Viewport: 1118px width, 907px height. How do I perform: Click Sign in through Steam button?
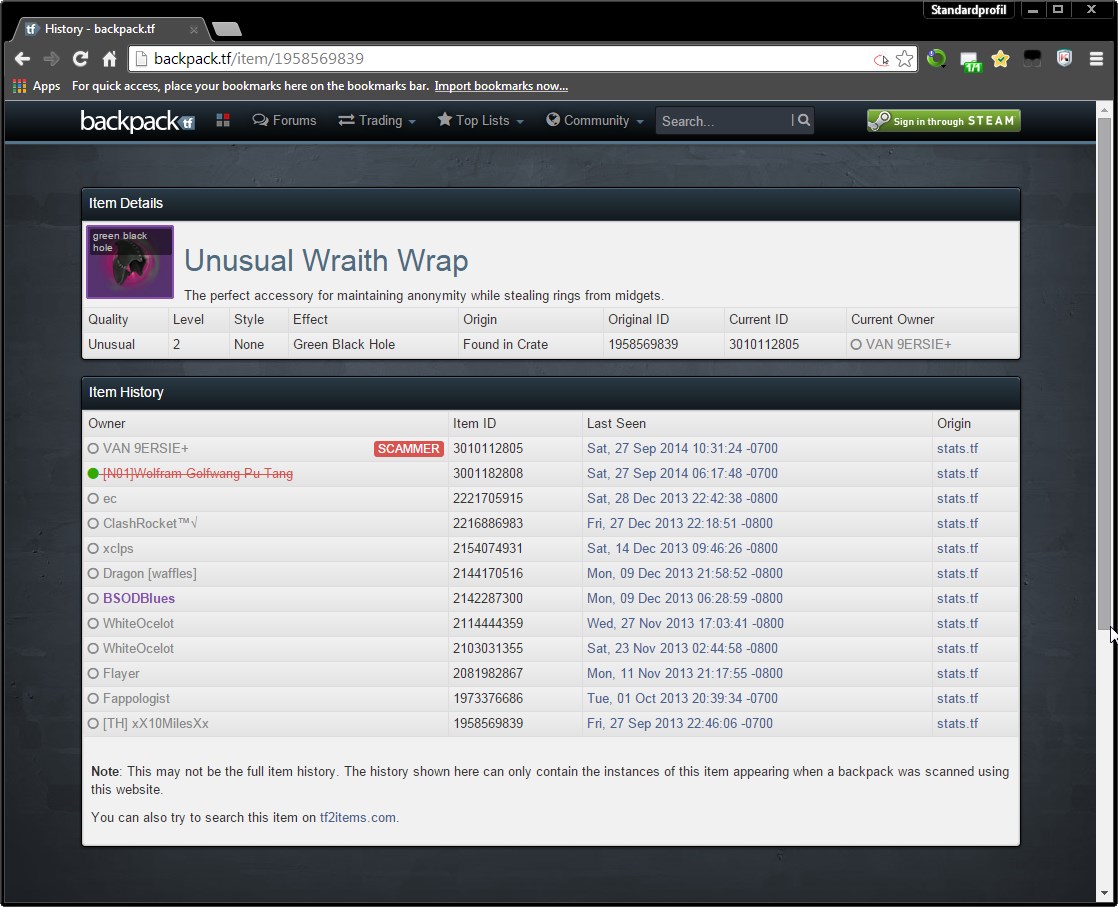click(x=944, y=121)
